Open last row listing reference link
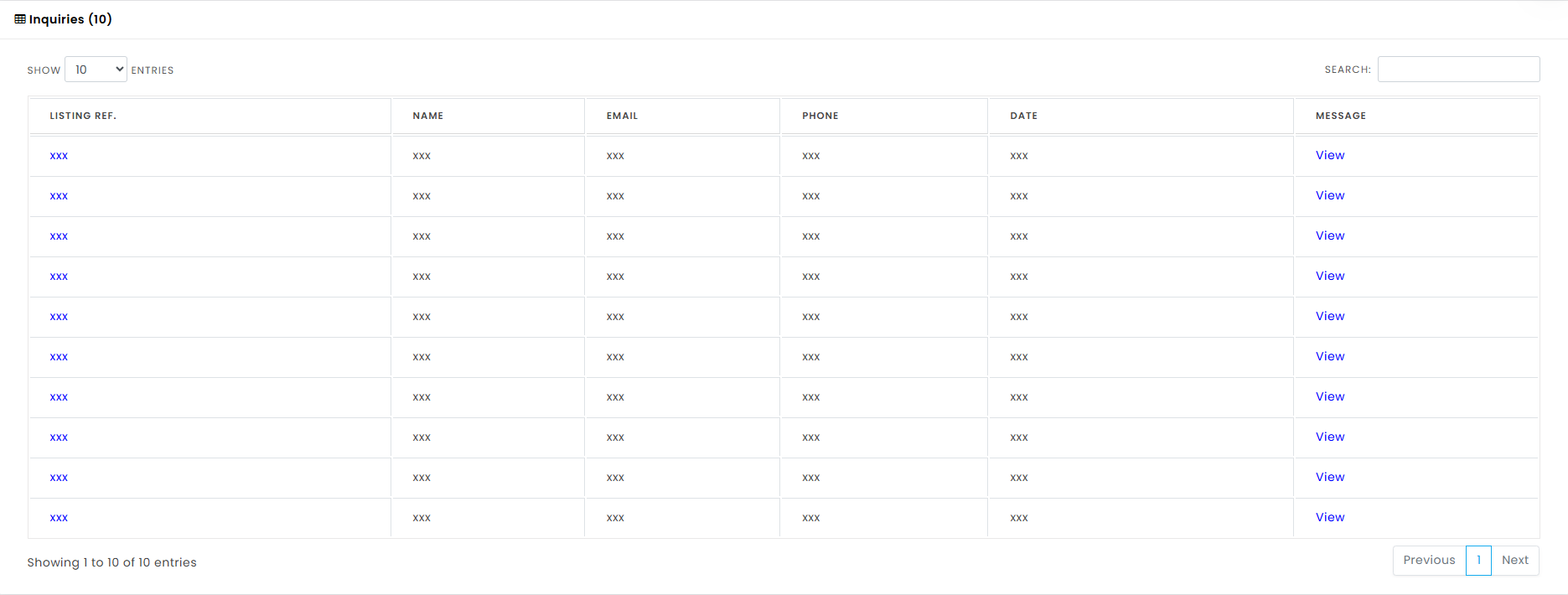 (x=59, y=518)
